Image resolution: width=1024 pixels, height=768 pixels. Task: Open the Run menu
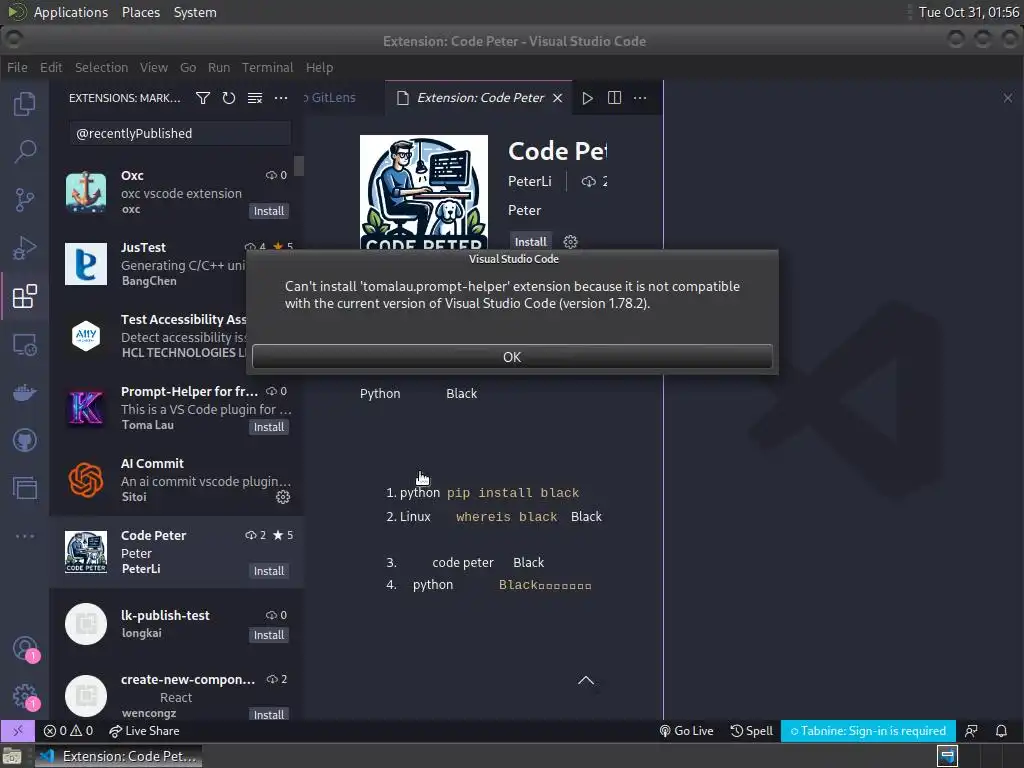pos(219,67)
